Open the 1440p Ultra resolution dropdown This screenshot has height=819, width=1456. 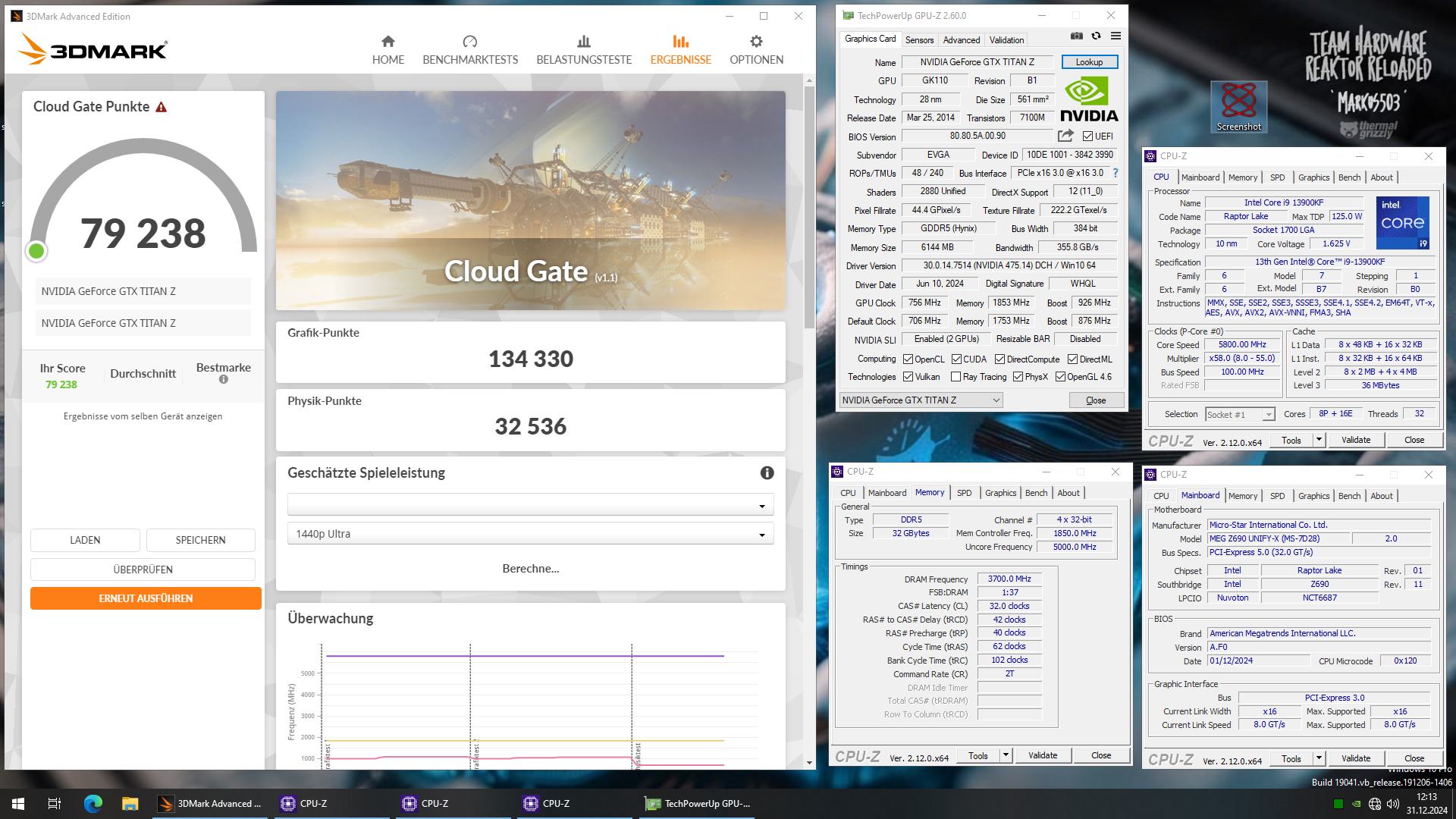pos(530,534)
